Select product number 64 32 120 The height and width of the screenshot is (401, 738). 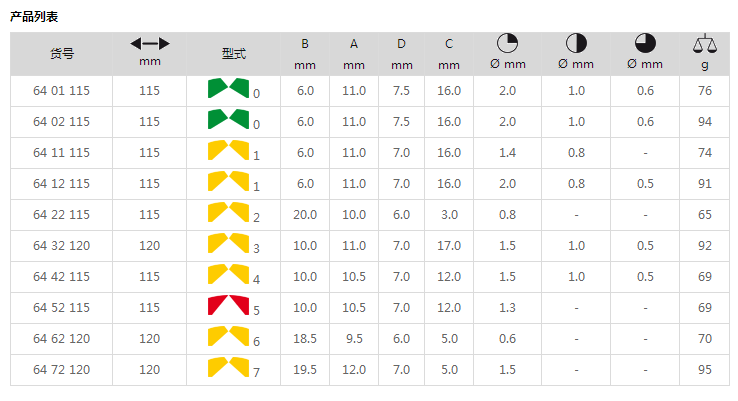[61, 246]
